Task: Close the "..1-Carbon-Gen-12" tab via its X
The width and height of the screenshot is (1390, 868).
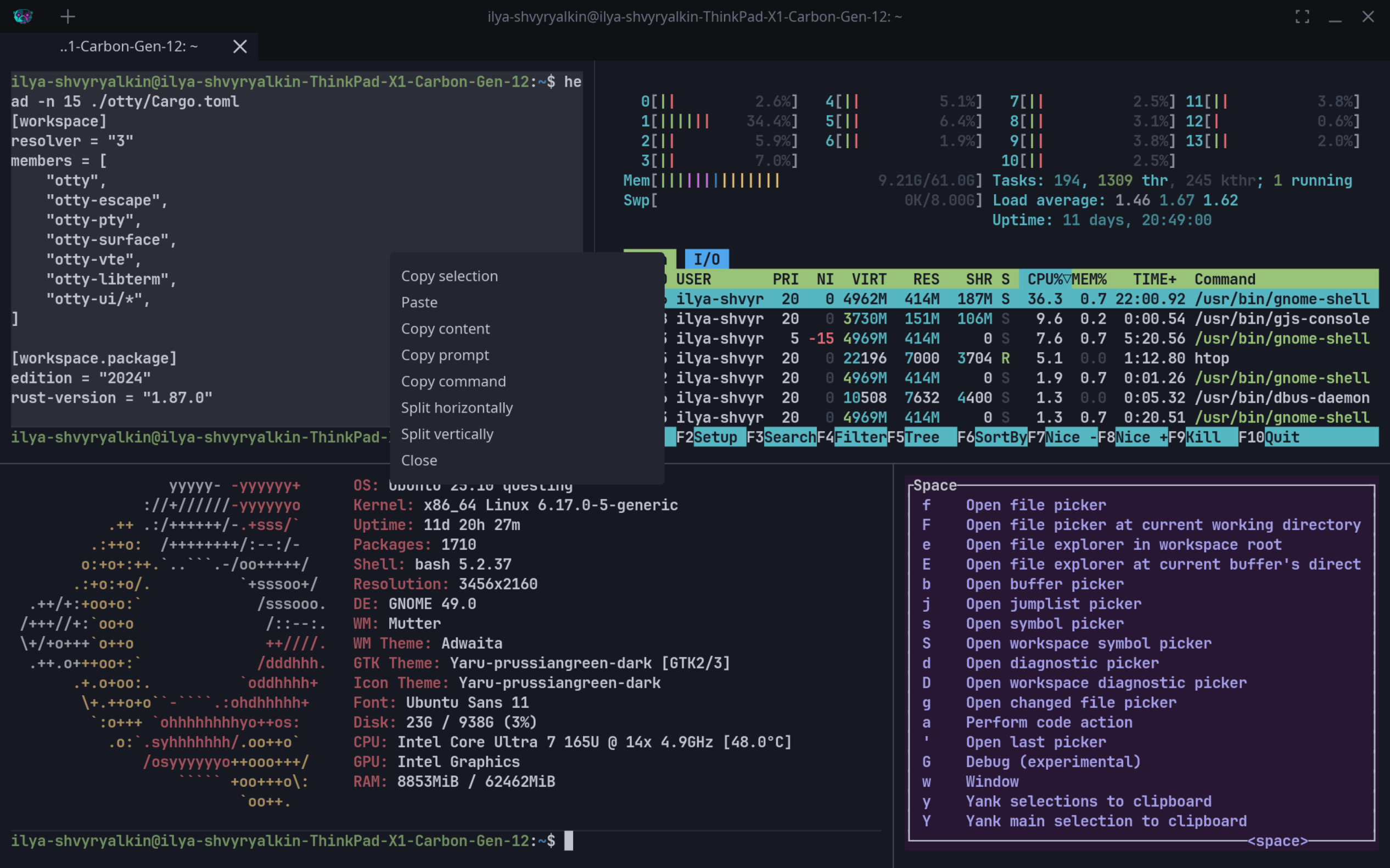Action: coord(239,47)
